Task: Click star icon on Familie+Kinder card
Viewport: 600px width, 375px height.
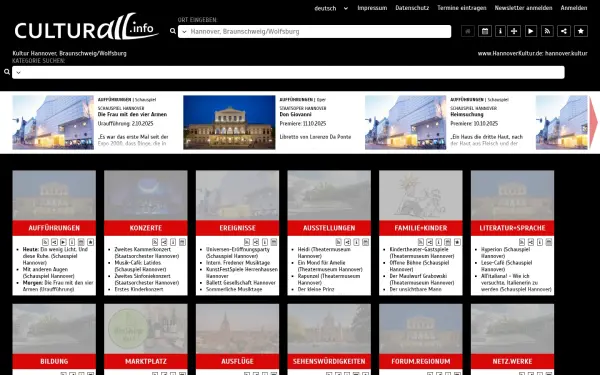Action: [457, 242]
